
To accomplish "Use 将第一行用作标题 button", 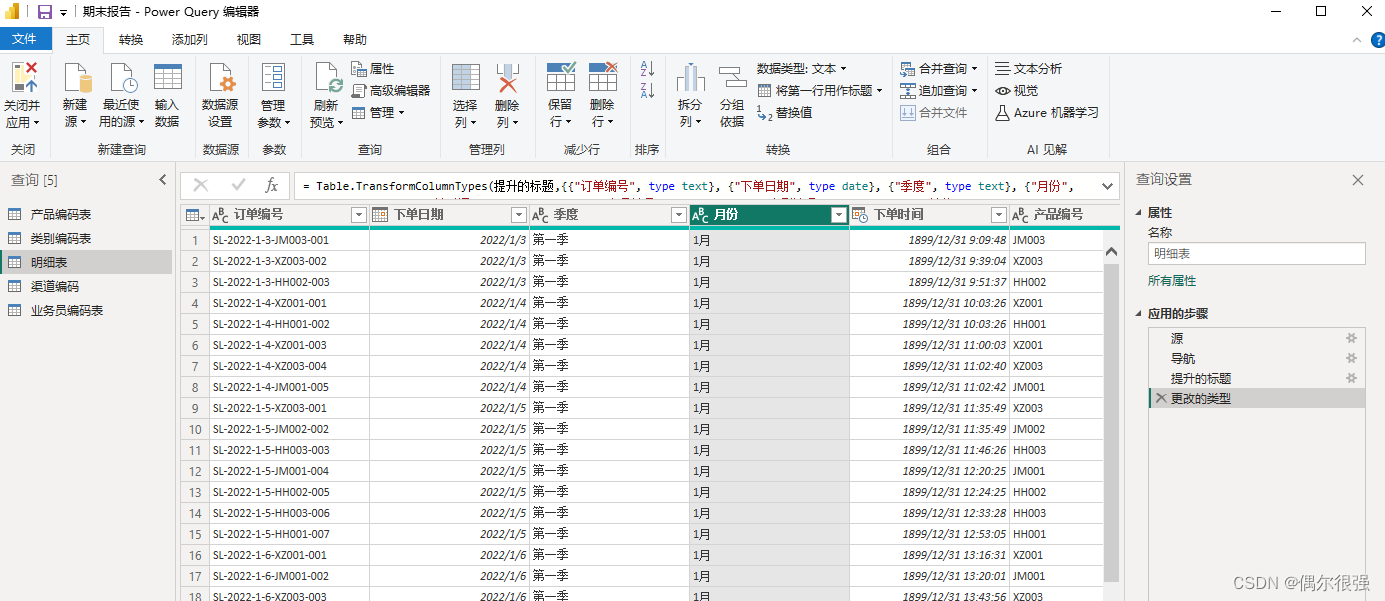I will coord(820,91).
